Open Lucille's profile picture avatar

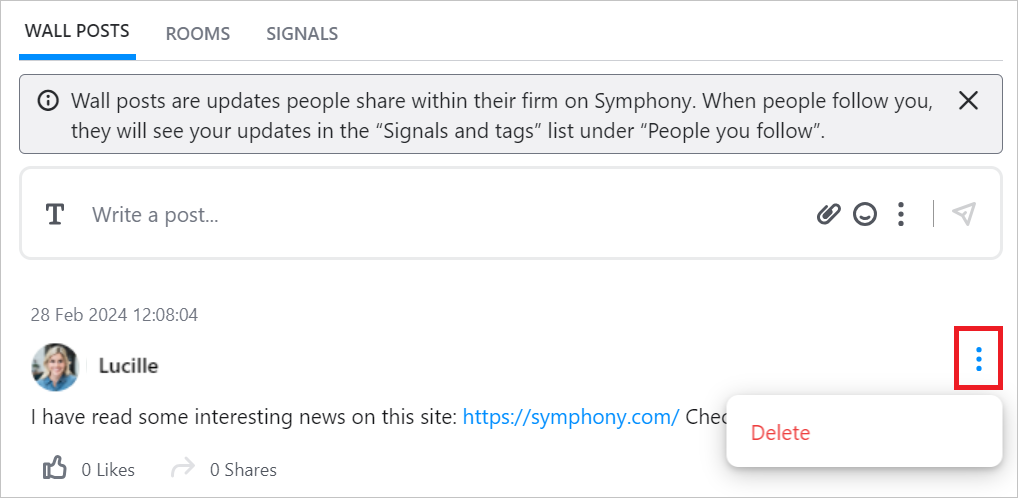tap(55, 367)
